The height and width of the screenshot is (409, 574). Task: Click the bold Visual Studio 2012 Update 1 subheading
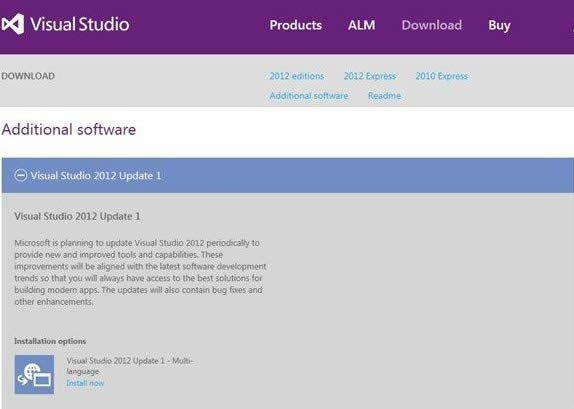tap(77, 216)
